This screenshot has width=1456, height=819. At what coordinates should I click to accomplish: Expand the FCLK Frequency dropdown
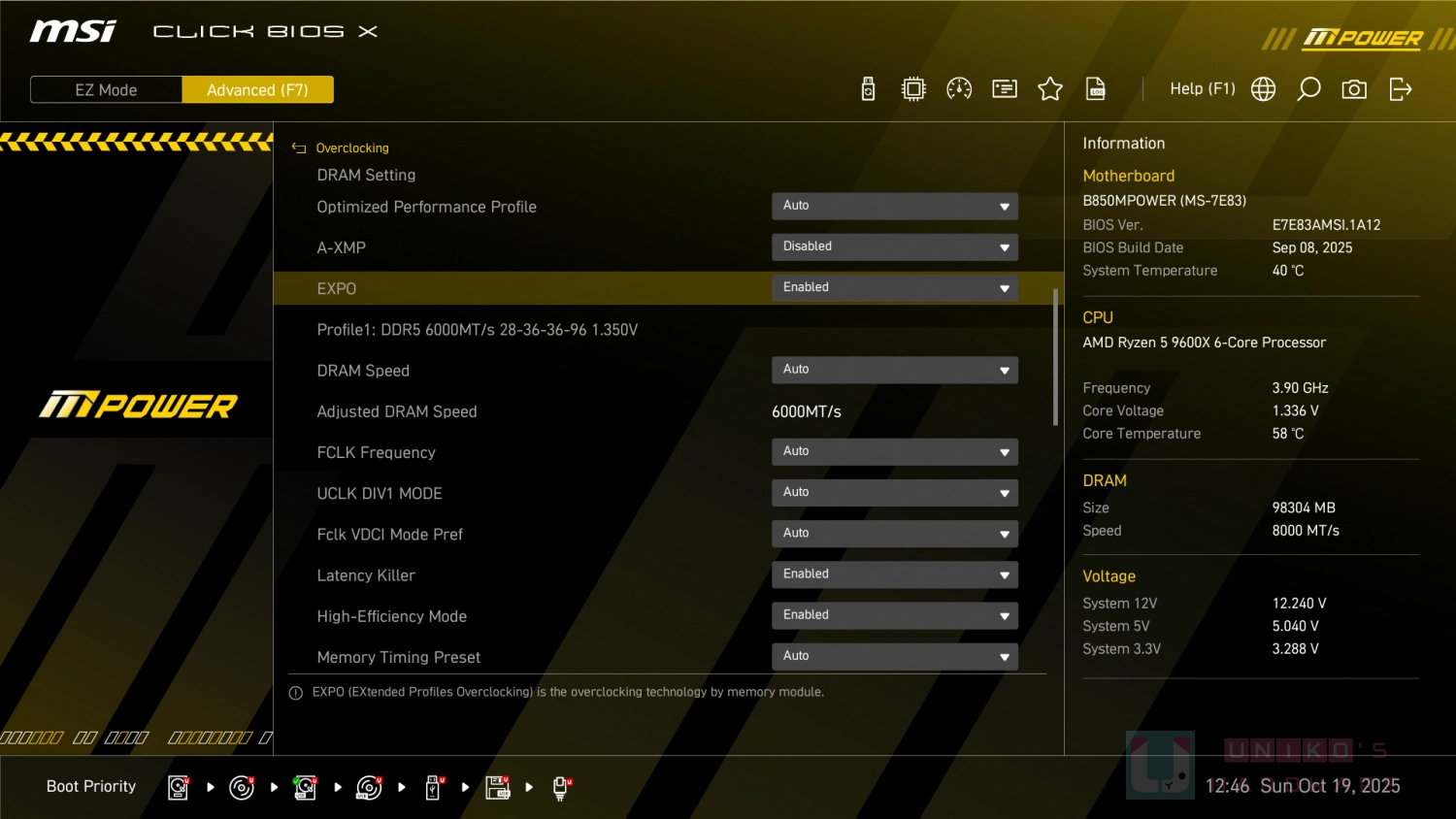pos(894,452)
